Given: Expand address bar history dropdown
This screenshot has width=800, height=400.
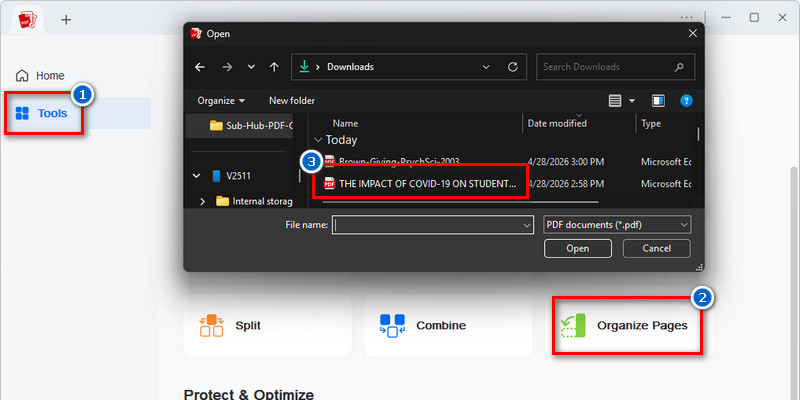Looking at the screenshot, I should [x=486, y=67].
